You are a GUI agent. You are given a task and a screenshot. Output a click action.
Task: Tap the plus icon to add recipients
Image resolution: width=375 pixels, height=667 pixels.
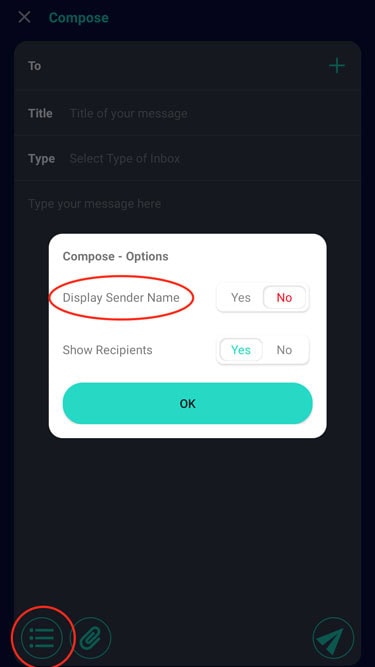[x=337, y=66]
